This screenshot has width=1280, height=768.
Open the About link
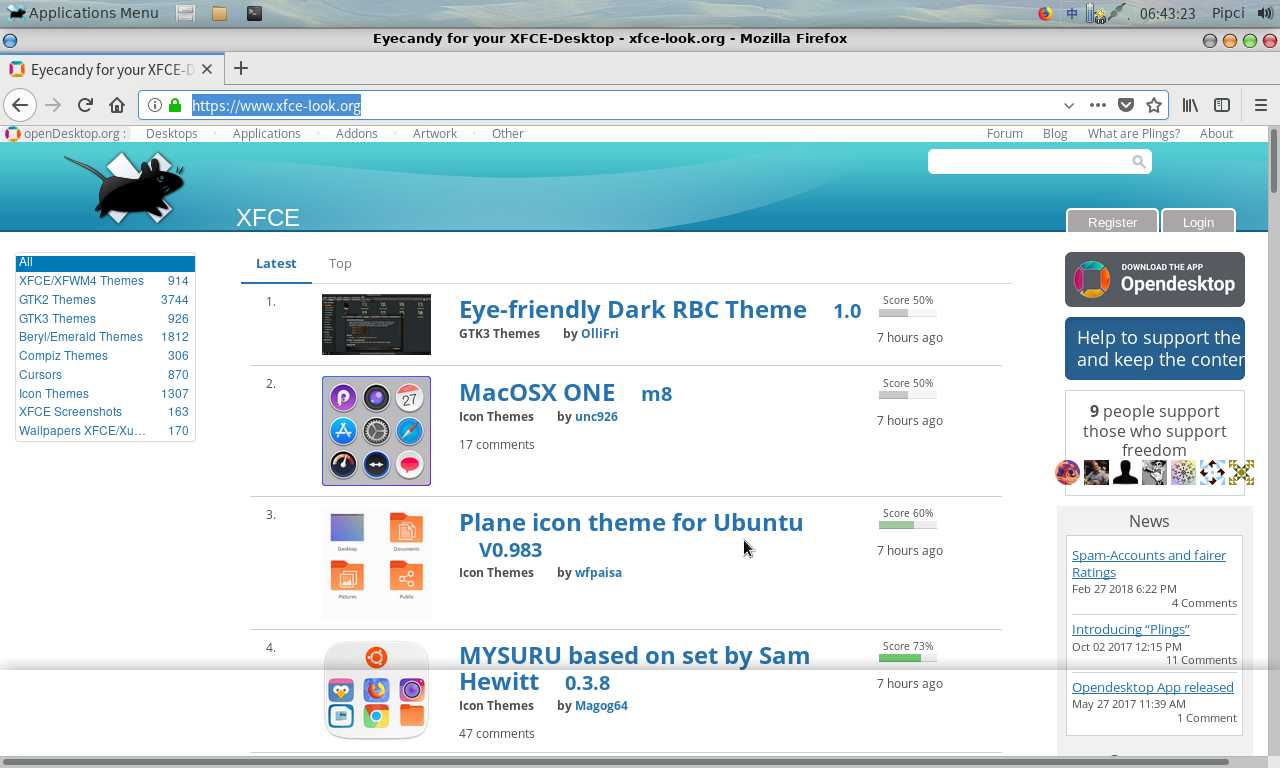(1216, 133)
